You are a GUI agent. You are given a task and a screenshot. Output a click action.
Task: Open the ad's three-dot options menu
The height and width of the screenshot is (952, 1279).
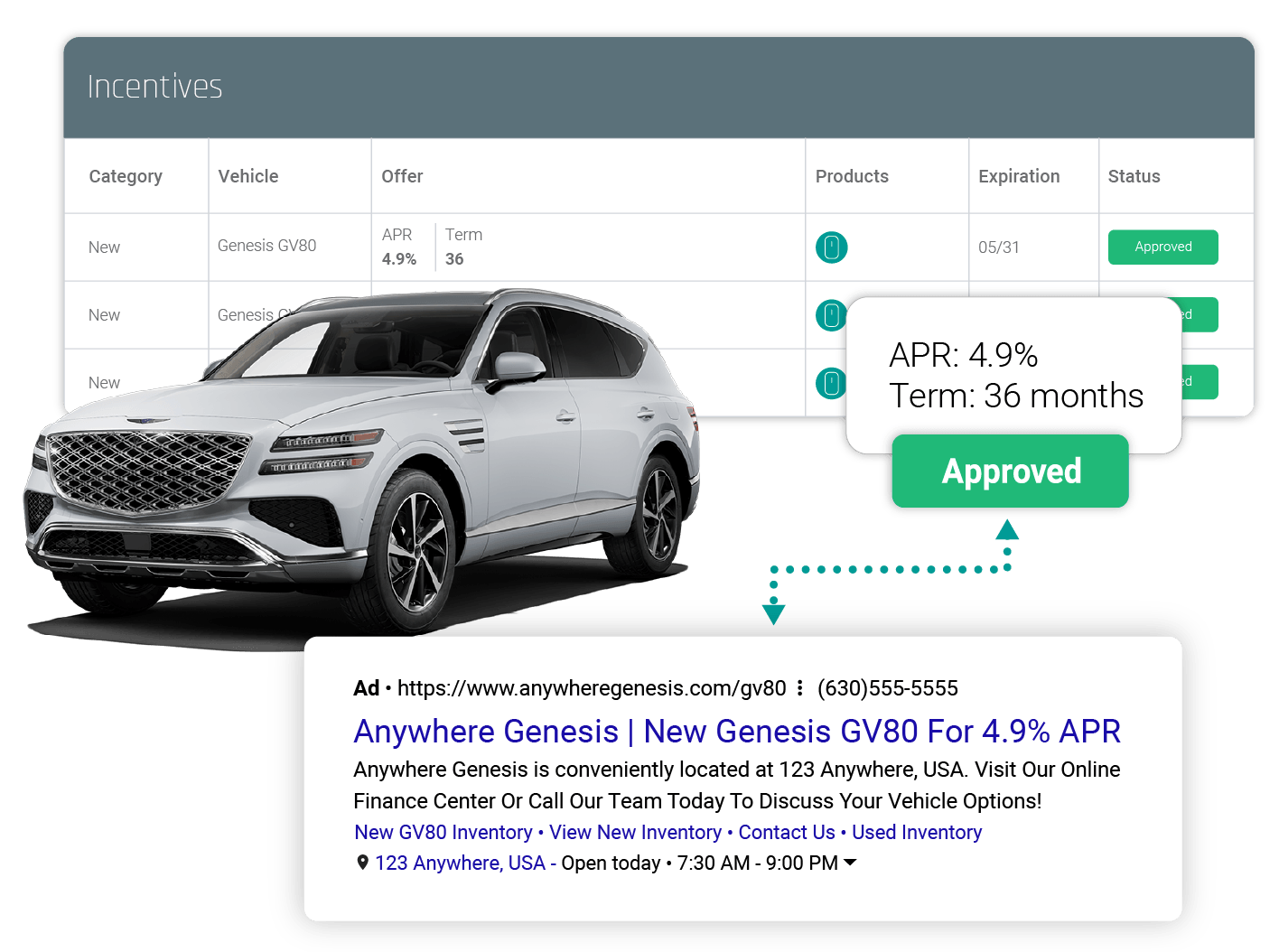click(799, 688)
